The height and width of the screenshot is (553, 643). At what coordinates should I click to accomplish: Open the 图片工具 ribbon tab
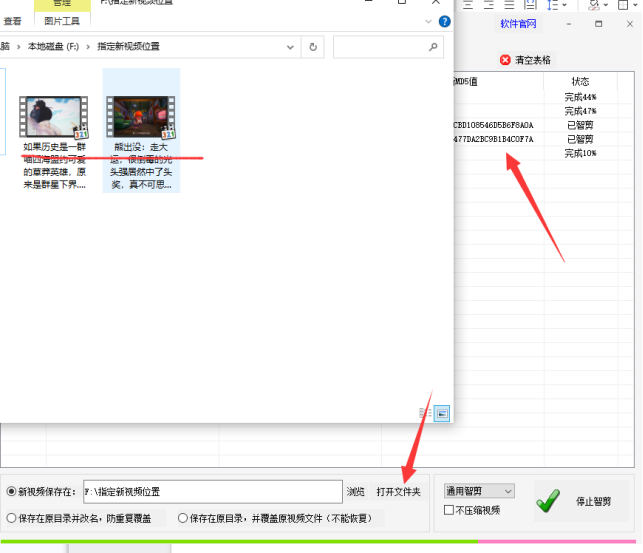pos(62,21)
